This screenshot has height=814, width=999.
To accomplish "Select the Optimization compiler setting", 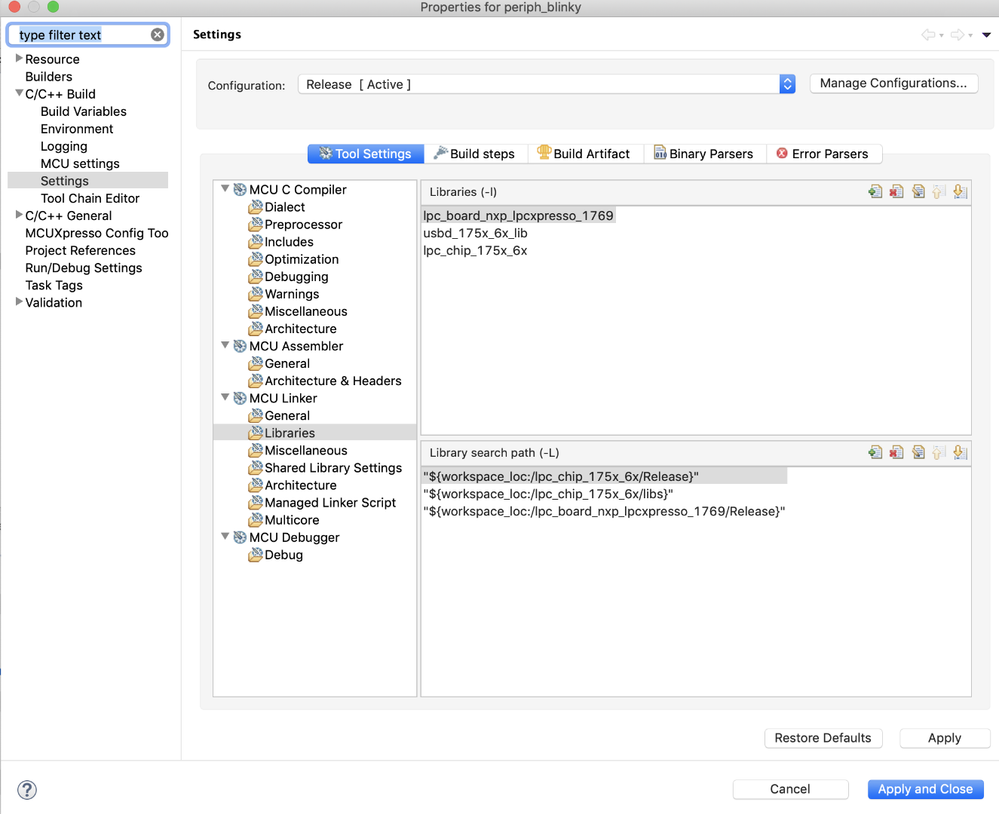I will (301, 259).
